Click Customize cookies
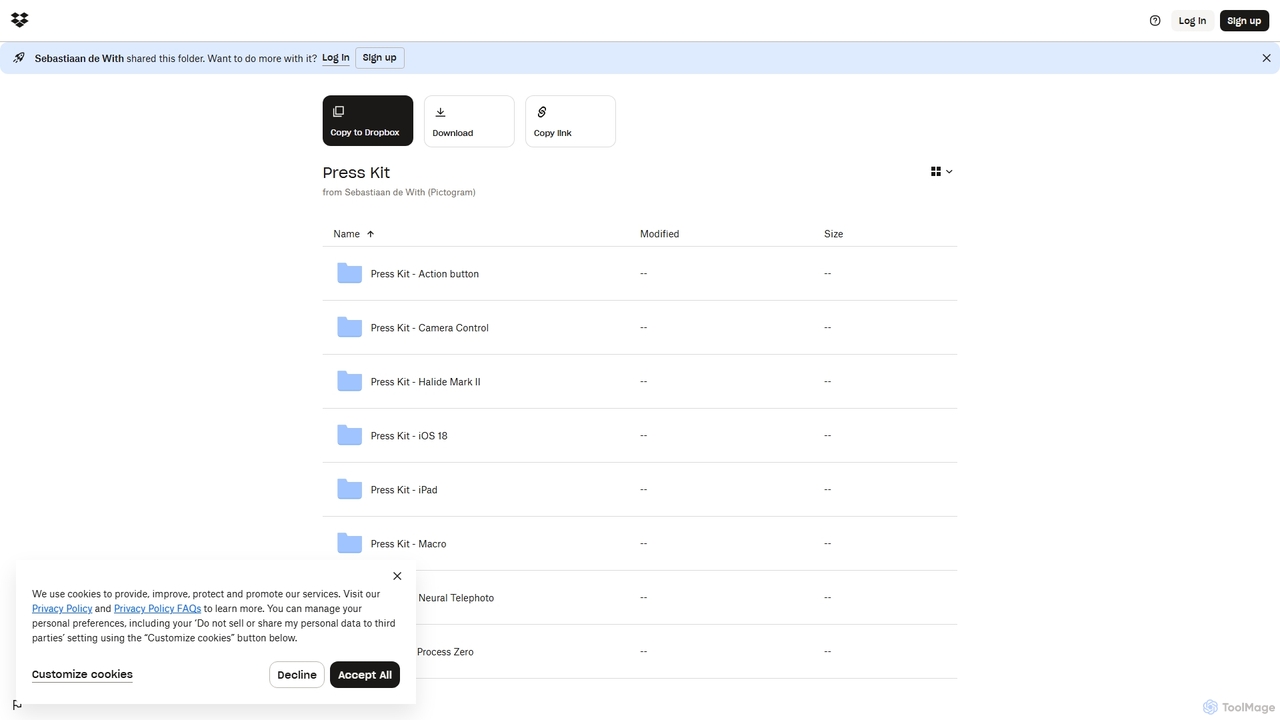Viewport: 1280px width, 720px height. click(82, 675)
